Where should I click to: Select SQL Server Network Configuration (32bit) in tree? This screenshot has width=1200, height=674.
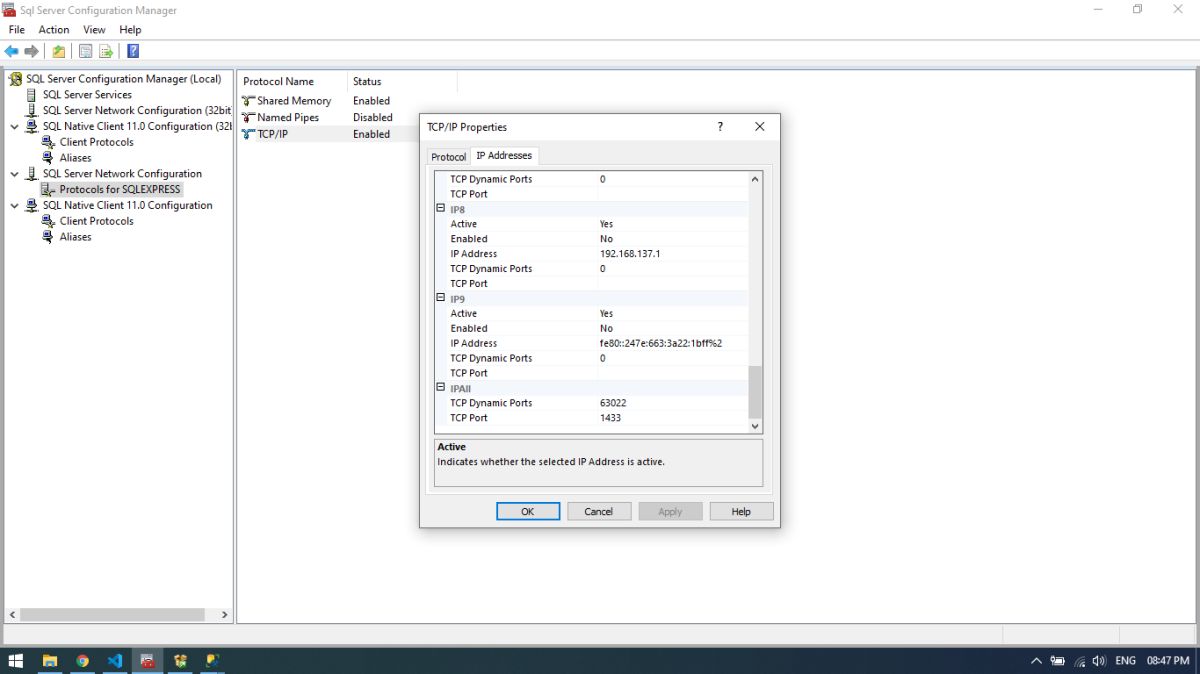(x=136, y=111)
